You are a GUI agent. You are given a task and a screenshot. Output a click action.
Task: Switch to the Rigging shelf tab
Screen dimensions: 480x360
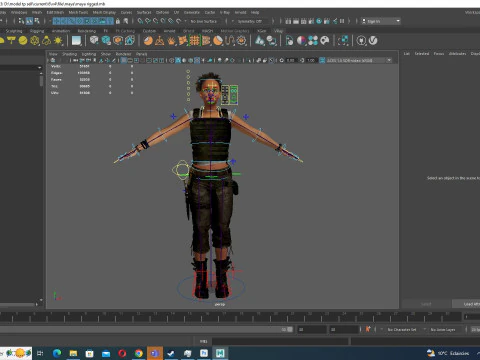click(37, 31)
